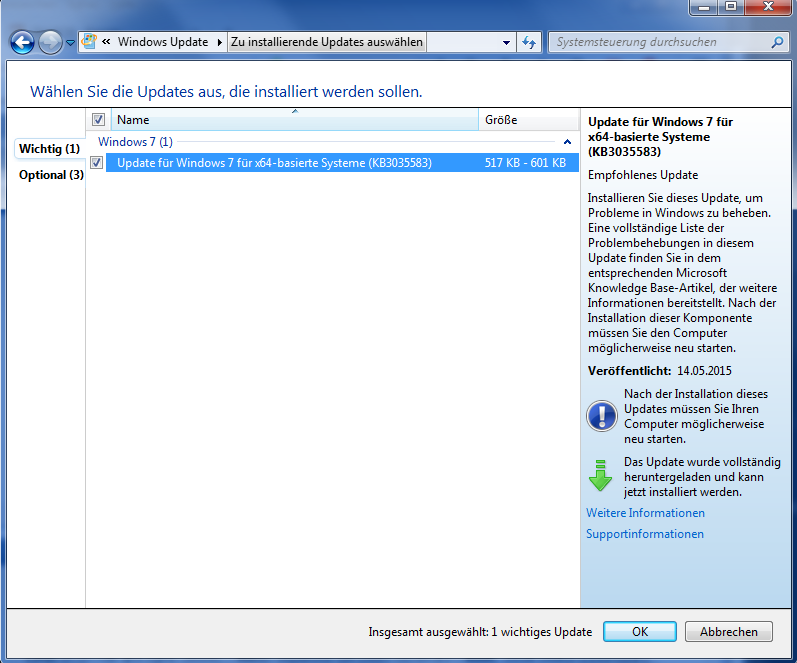The image size is (797, 663).
Task: Select Windows Update breadcrumb
Action: click(x=163, y=42)
